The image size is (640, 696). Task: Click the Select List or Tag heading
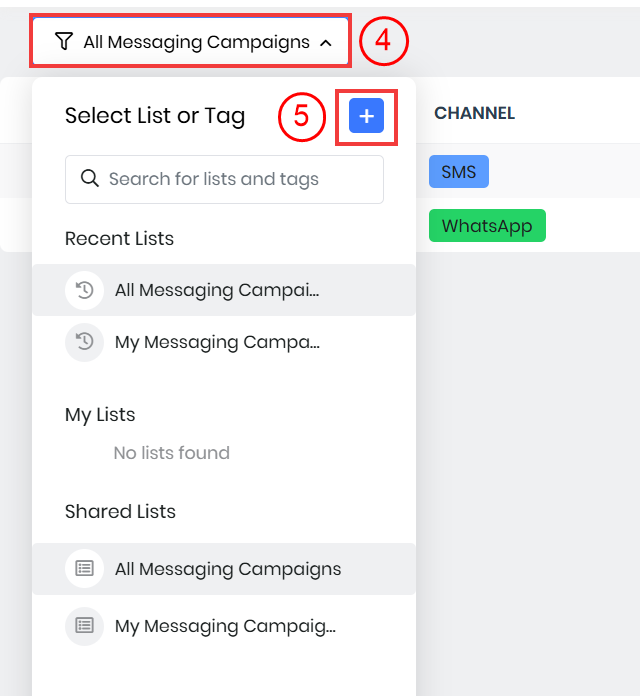155,116
